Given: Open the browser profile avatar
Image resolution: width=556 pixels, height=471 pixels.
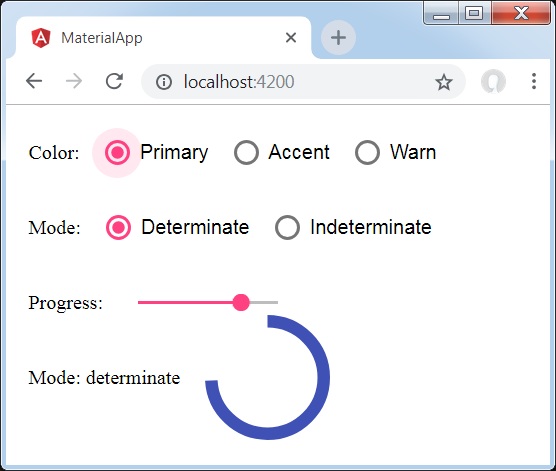Looking at the screenshot, I should click(493, 81).
